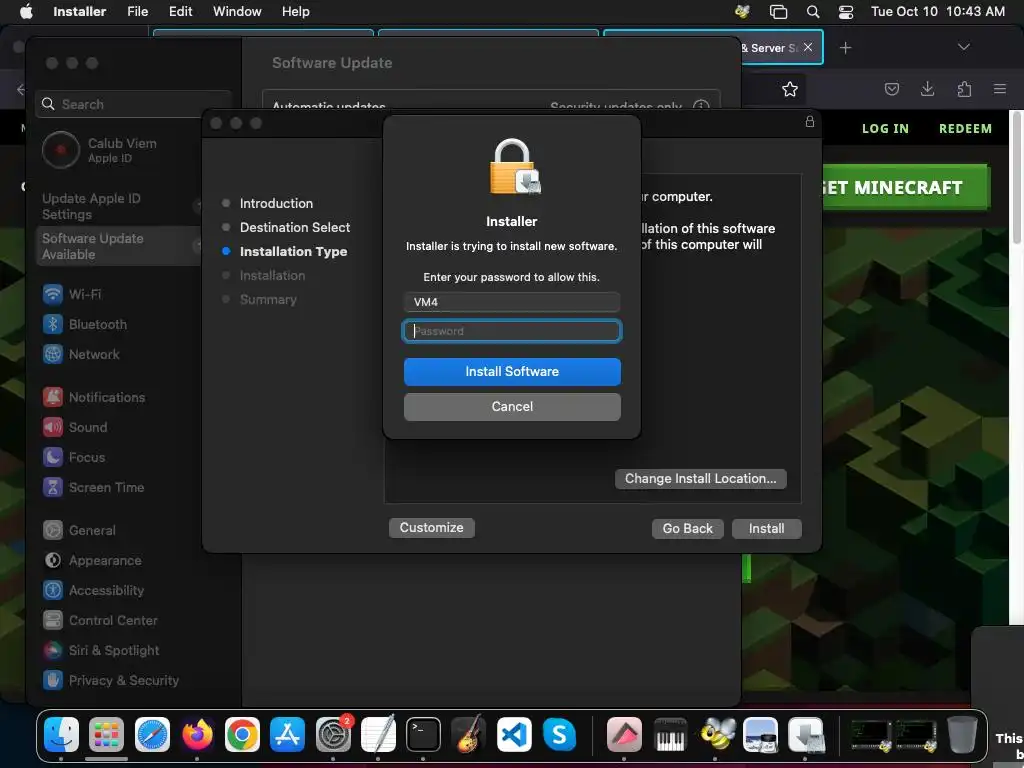Click the Install button in Installer window
The image size is (1024, 768).
pos(767,528)
